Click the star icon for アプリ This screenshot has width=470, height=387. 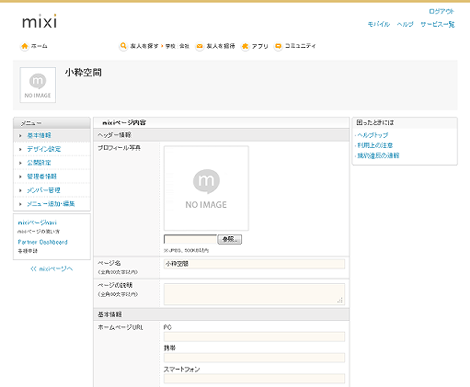[x=245, y=46]
